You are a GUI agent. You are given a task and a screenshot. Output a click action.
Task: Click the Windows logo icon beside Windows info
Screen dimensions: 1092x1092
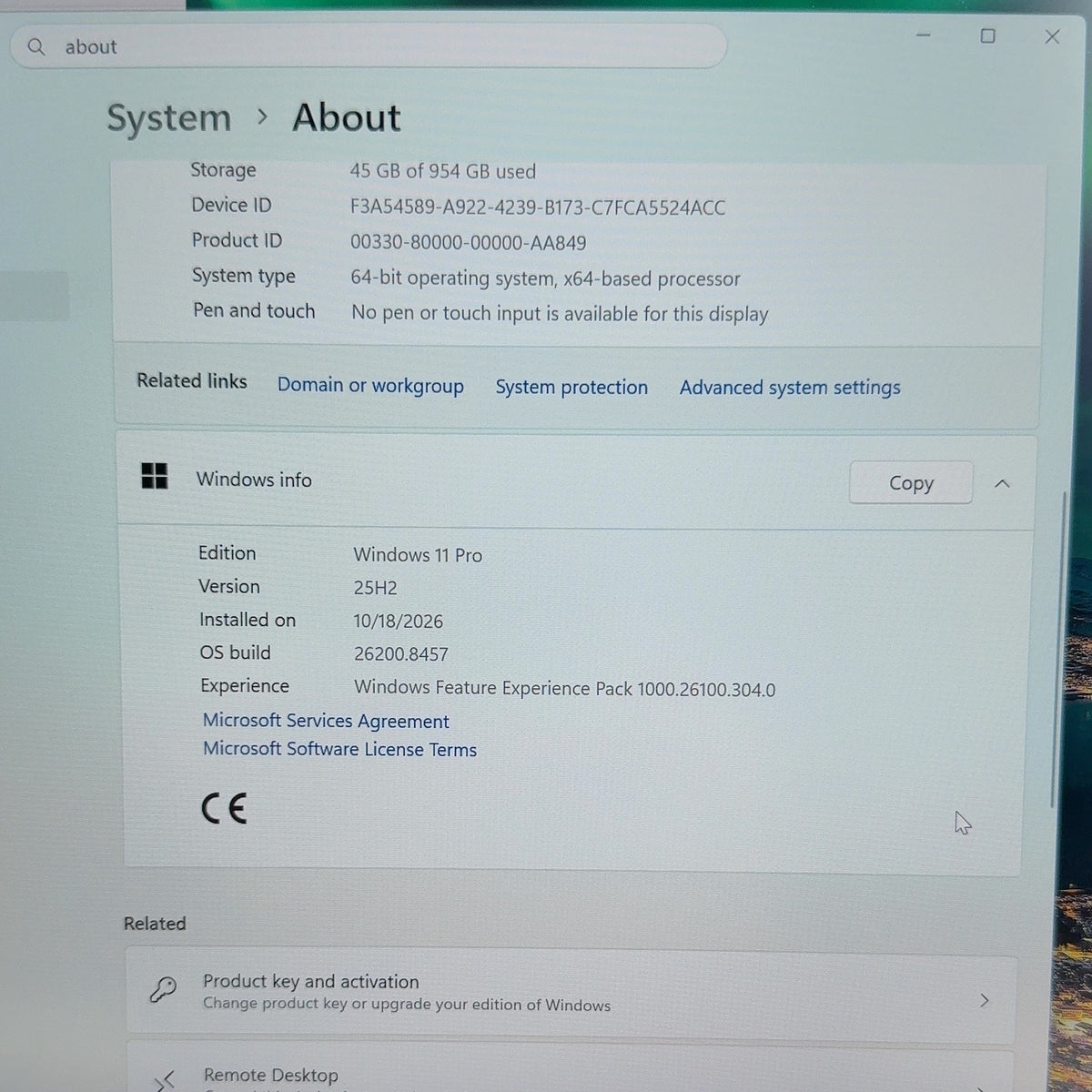coord(155,476)
